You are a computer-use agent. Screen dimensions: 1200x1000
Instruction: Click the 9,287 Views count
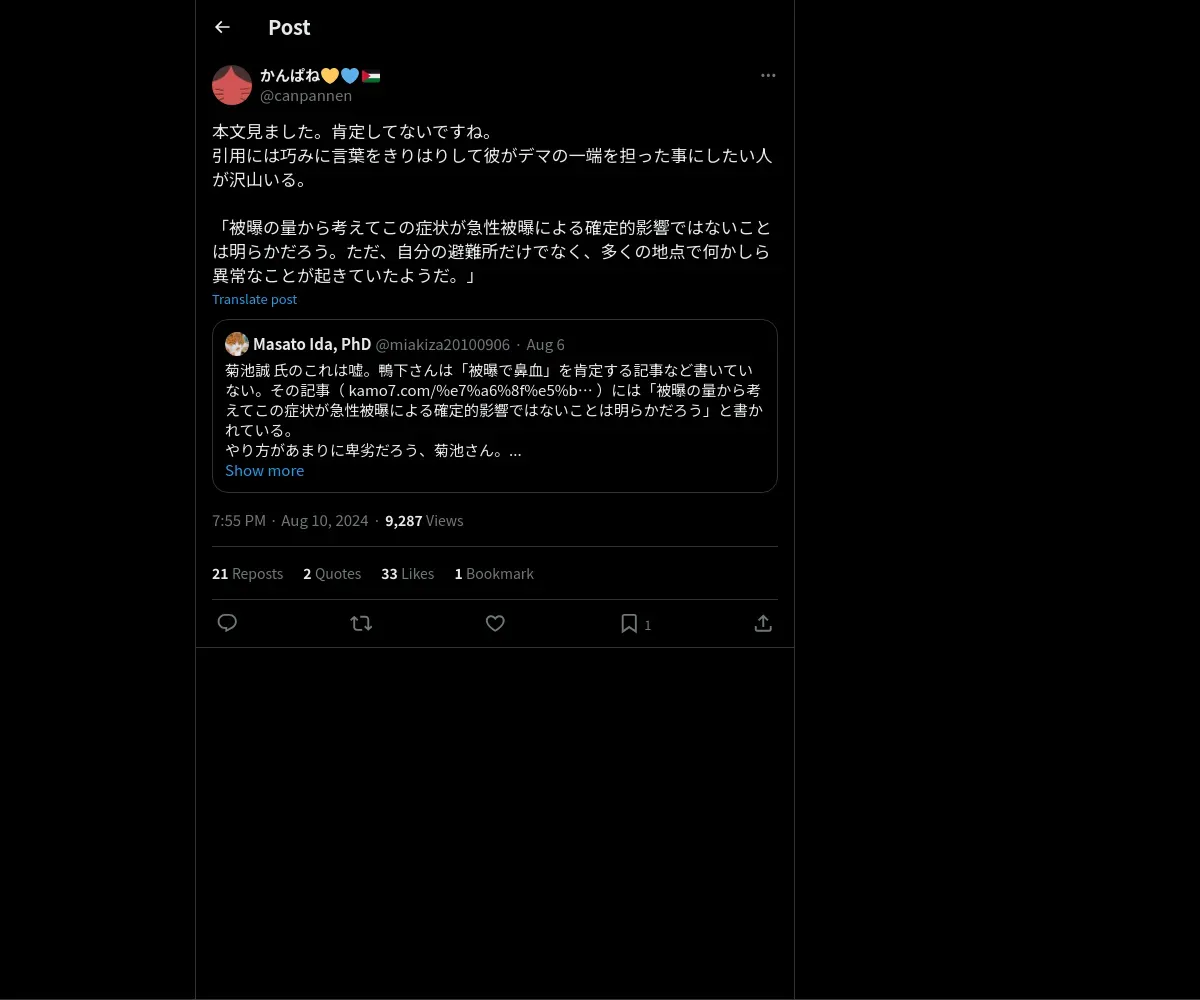click(424, 520)
